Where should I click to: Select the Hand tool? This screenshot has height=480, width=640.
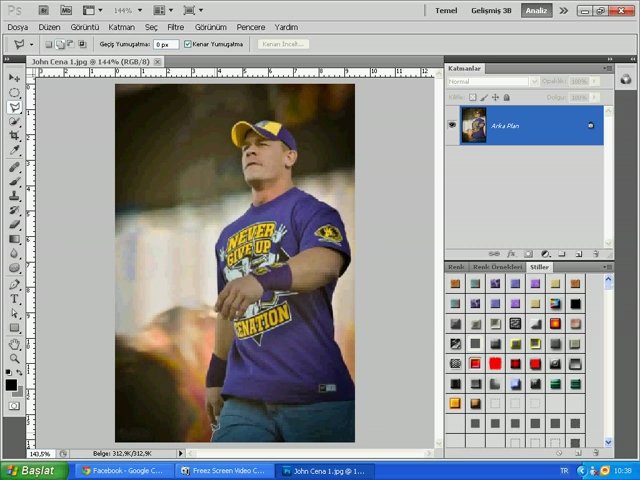[x=14, y=344]
